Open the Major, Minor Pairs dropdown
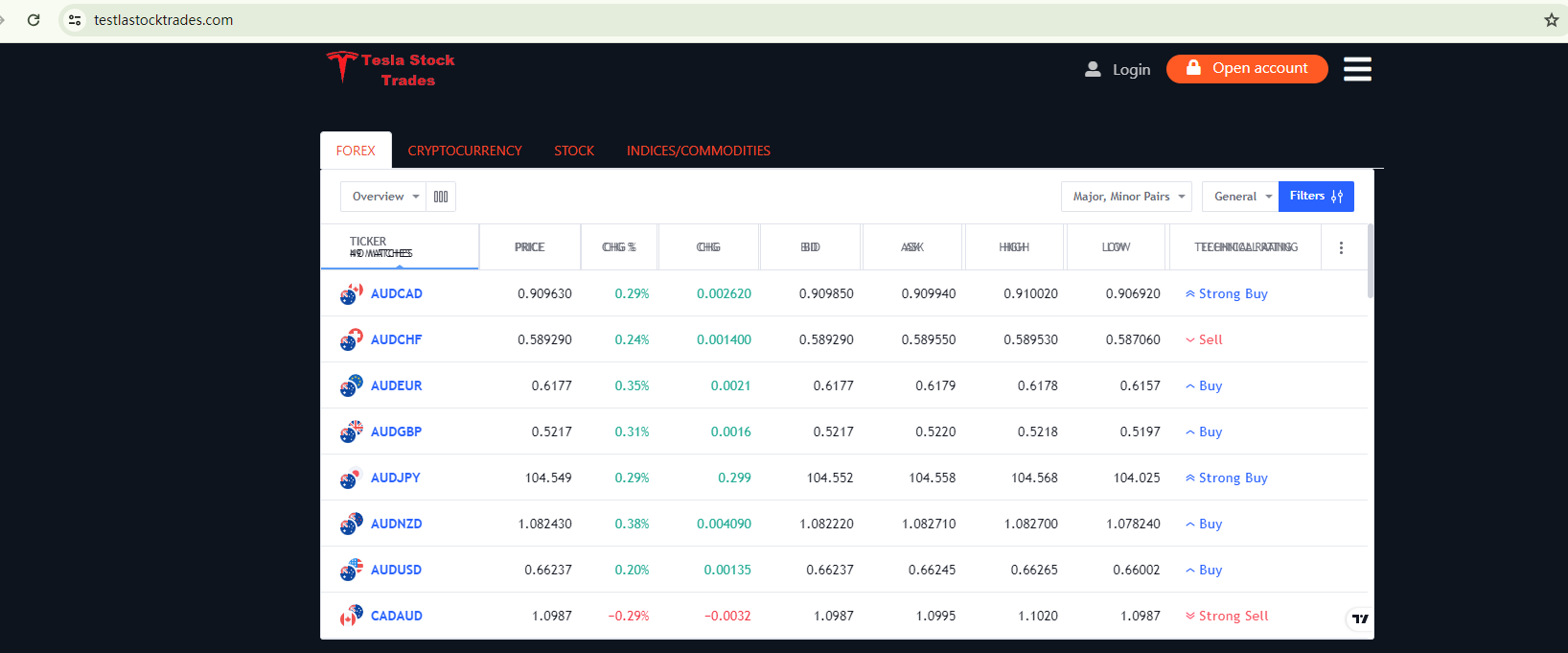1568x653 pixels. point(1126,197)
